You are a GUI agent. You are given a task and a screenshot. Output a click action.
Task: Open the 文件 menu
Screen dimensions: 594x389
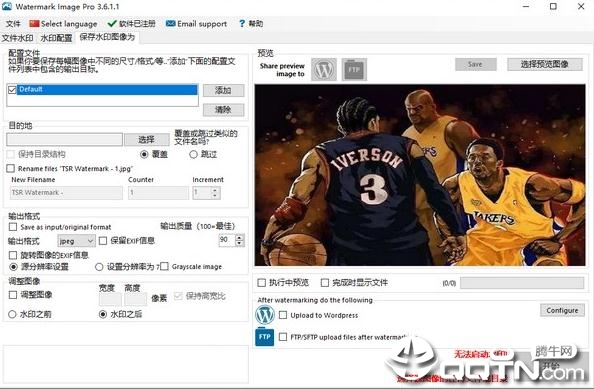(13, 24)
